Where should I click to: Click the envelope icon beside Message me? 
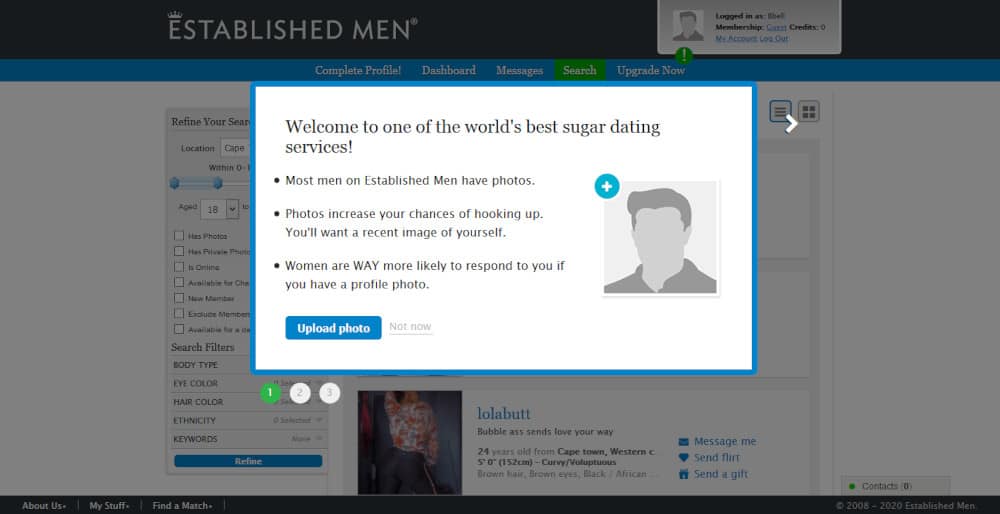tap(684, 441)
